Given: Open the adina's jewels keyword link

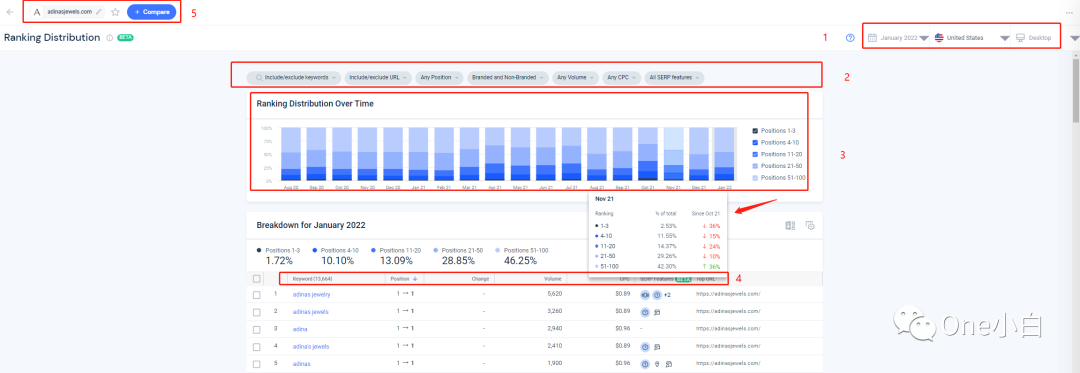Looking at the screenshot, I should (311, 346).
